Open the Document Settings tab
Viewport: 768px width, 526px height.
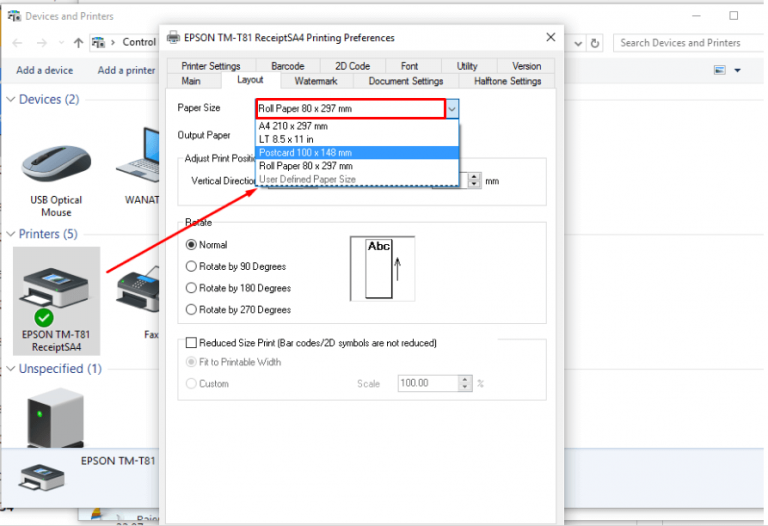(406, 81)
